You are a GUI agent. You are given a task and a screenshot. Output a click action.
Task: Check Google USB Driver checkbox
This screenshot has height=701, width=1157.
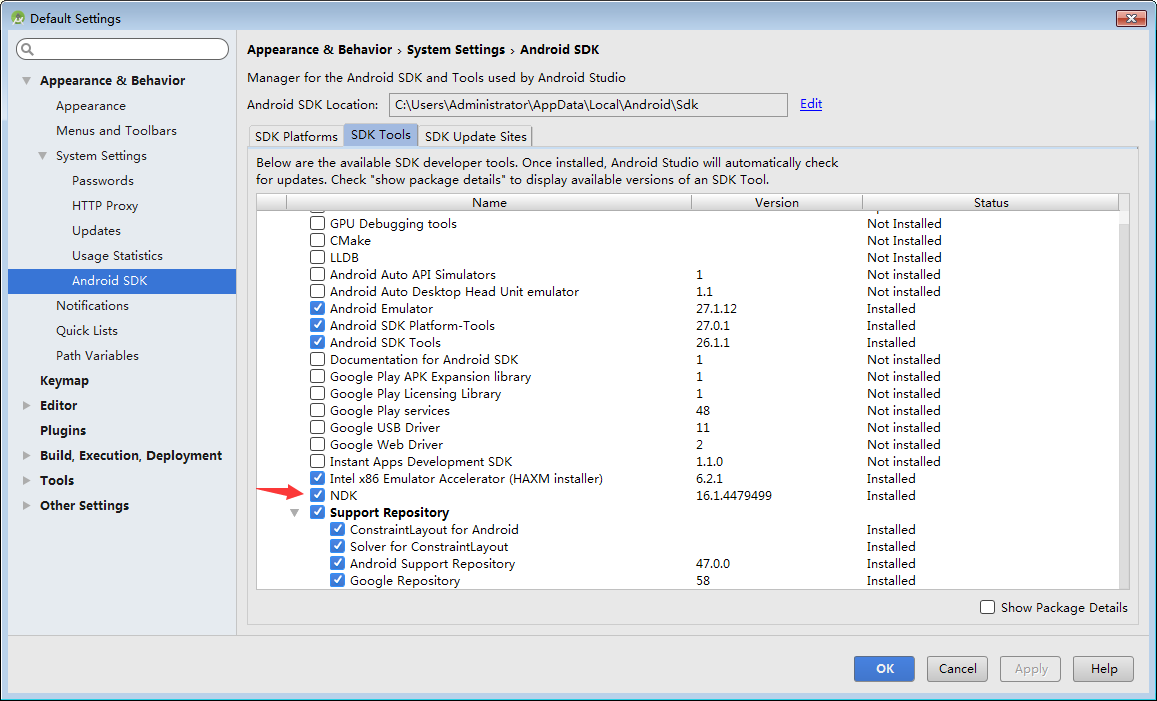pos(317,427)
